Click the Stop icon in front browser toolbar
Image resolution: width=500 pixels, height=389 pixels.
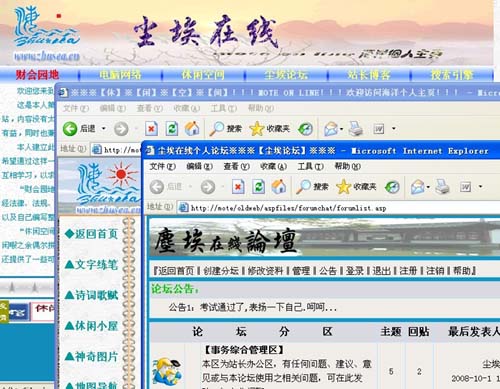[x=238, y=187]
